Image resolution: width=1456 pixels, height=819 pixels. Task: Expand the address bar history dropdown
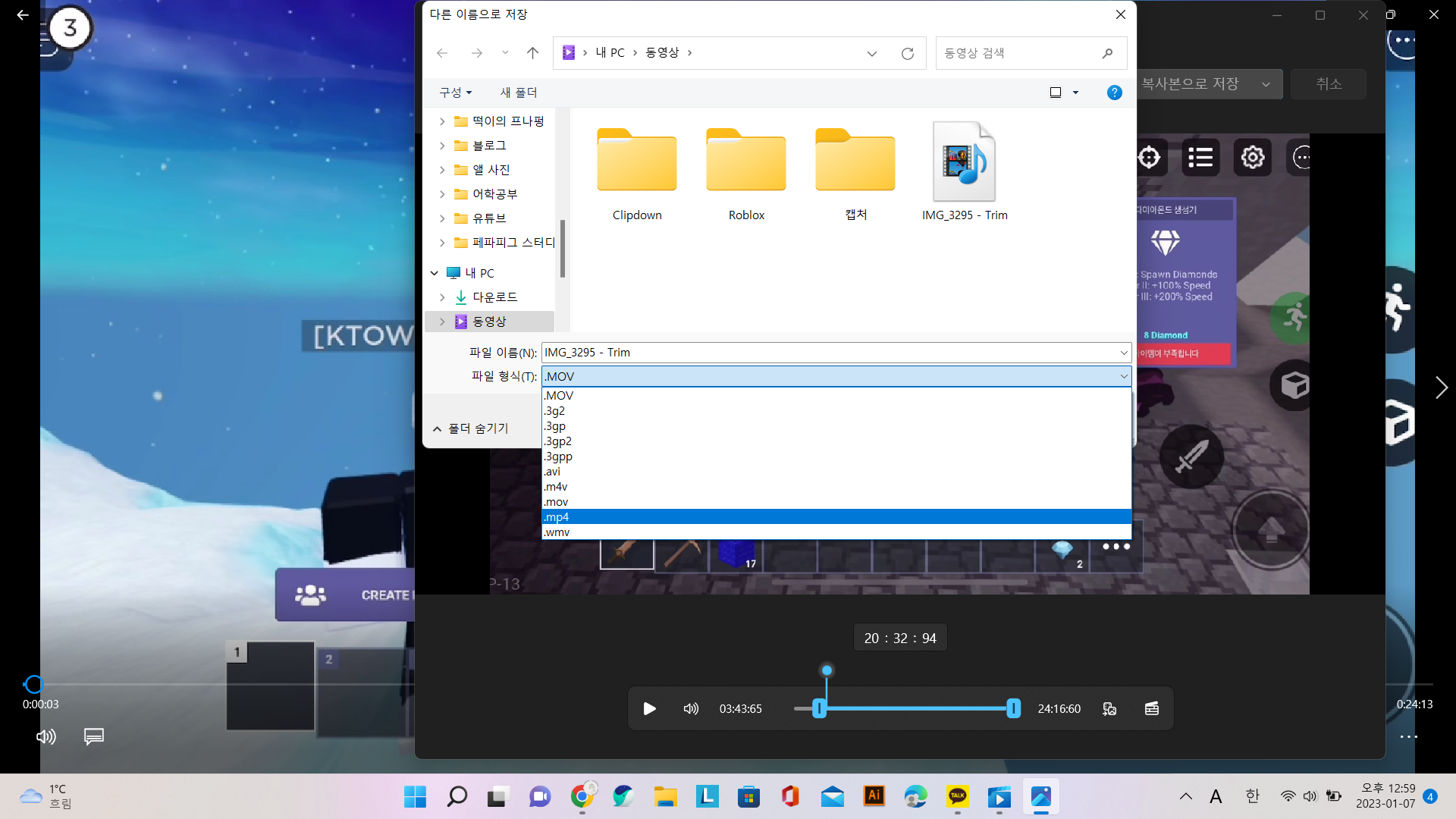[872, 53]
